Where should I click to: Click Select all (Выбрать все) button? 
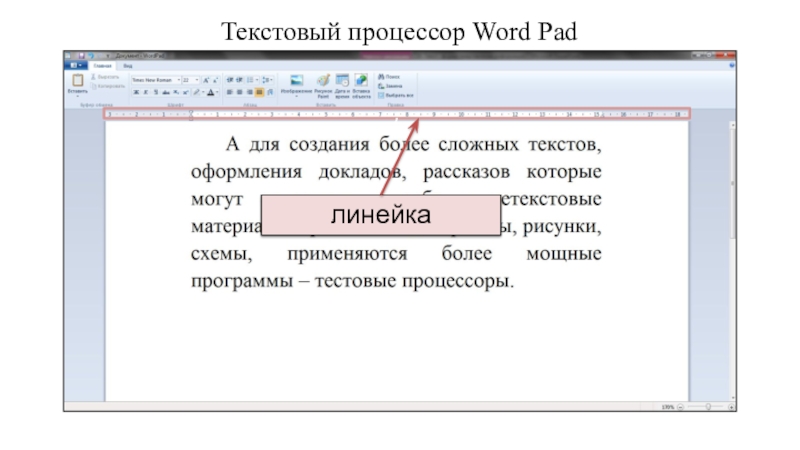(396, 95)
